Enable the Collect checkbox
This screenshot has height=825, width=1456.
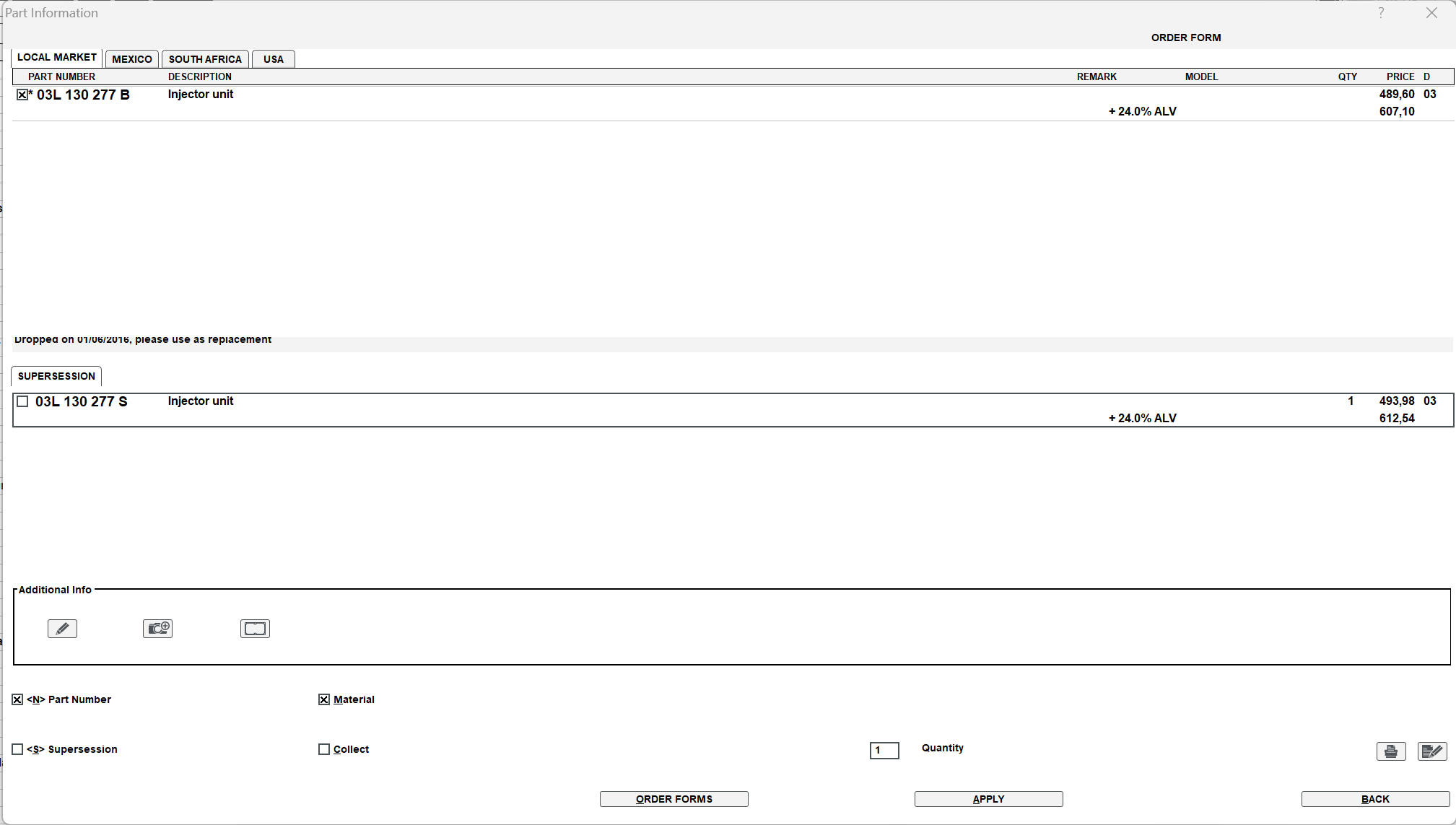pos(324,749)
